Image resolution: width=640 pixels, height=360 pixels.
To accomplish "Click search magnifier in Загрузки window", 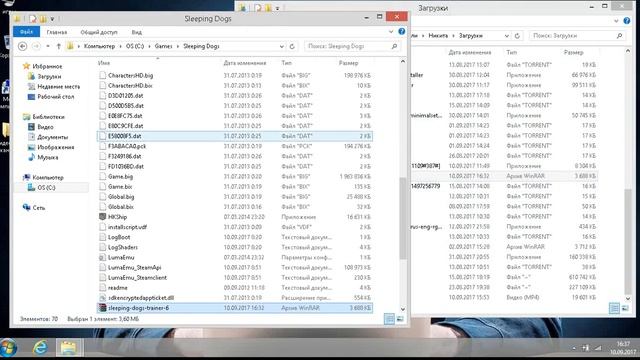I will click(619, 36).
